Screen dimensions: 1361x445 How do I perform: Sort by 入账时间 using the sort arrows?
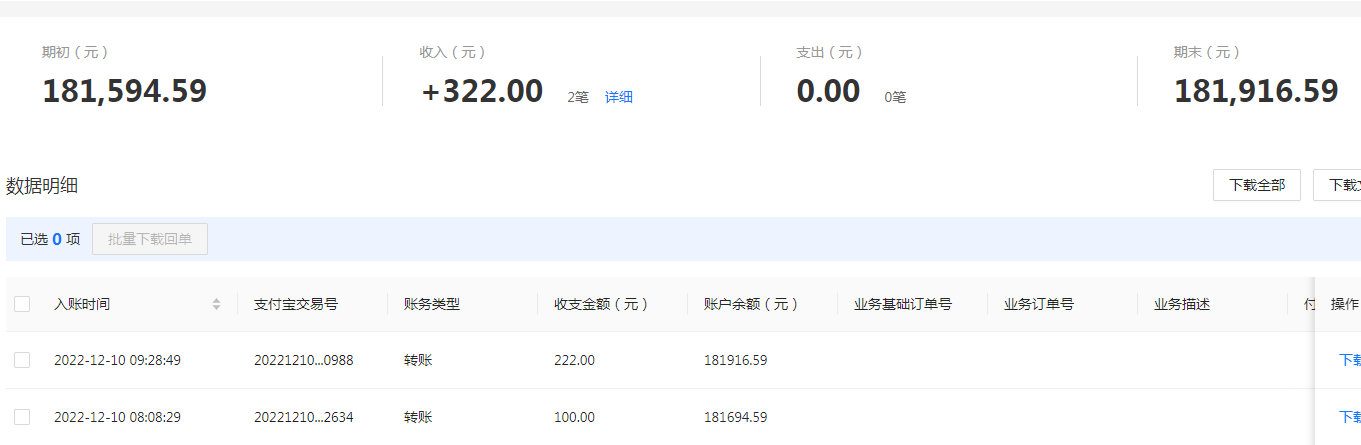click(216, 304)
